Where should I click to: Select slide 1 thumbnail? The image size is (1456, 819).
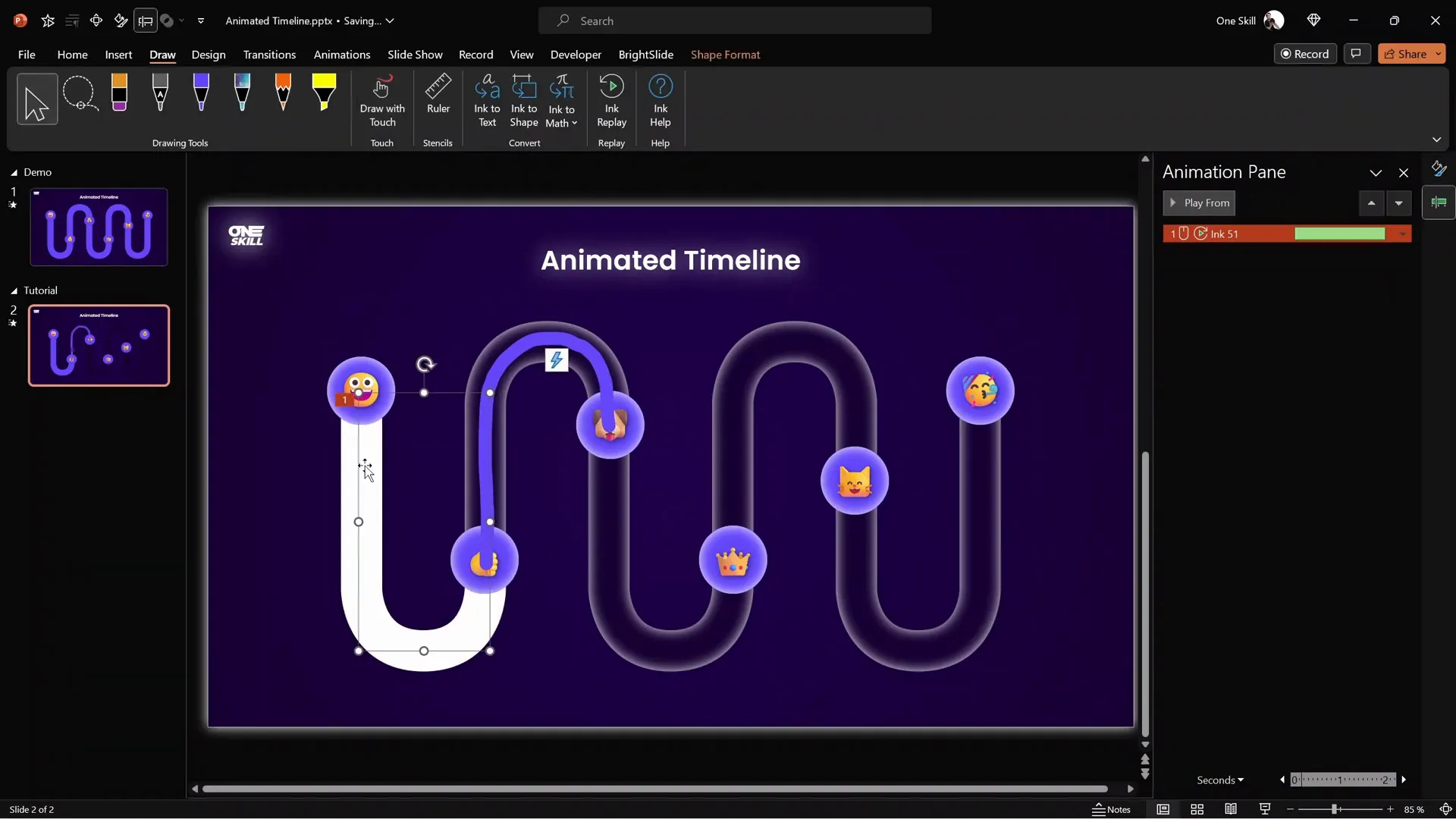pyautogui.click(x=99, y=227)
